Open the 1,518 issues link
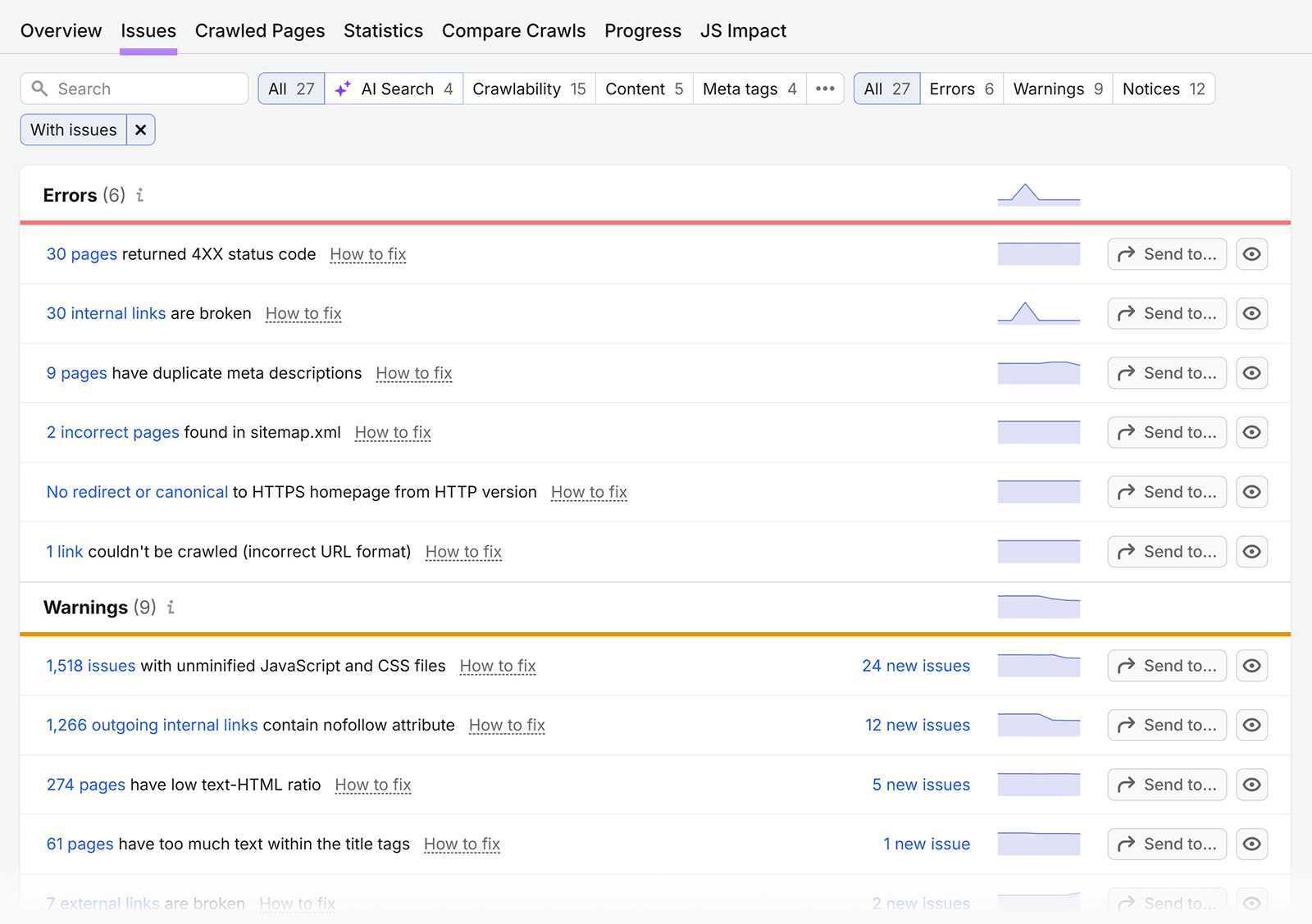Screen dimensions: 1312x924 tap(91, 666)
